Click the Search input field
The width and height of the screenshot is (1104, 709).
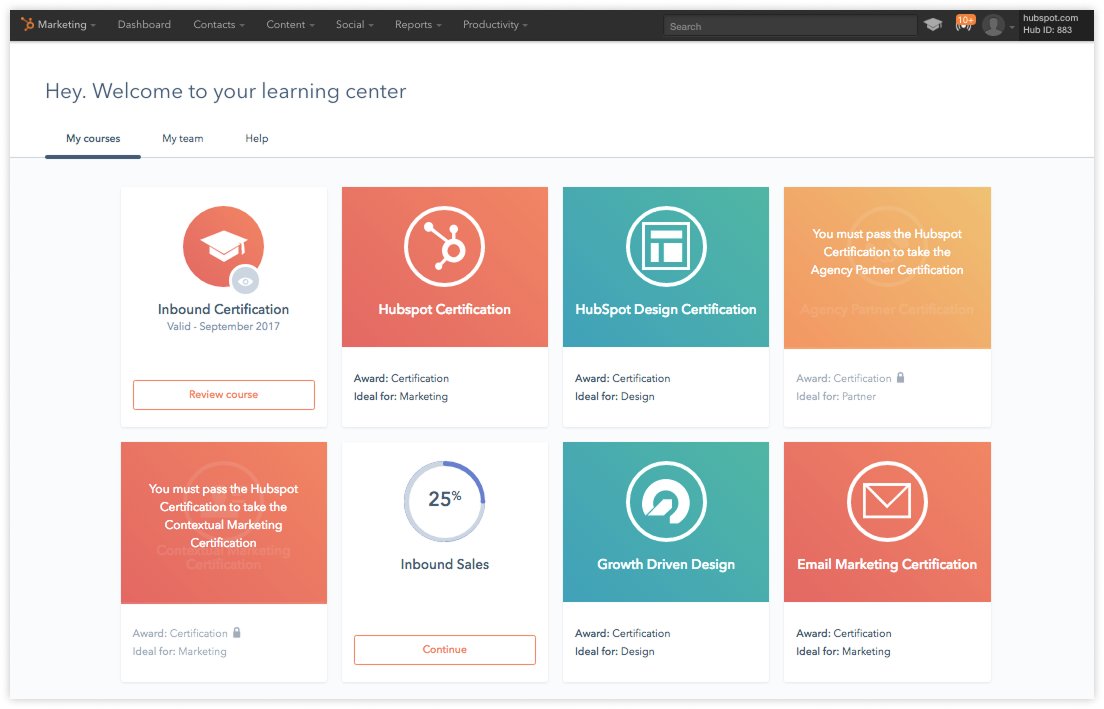coord(790,26)
